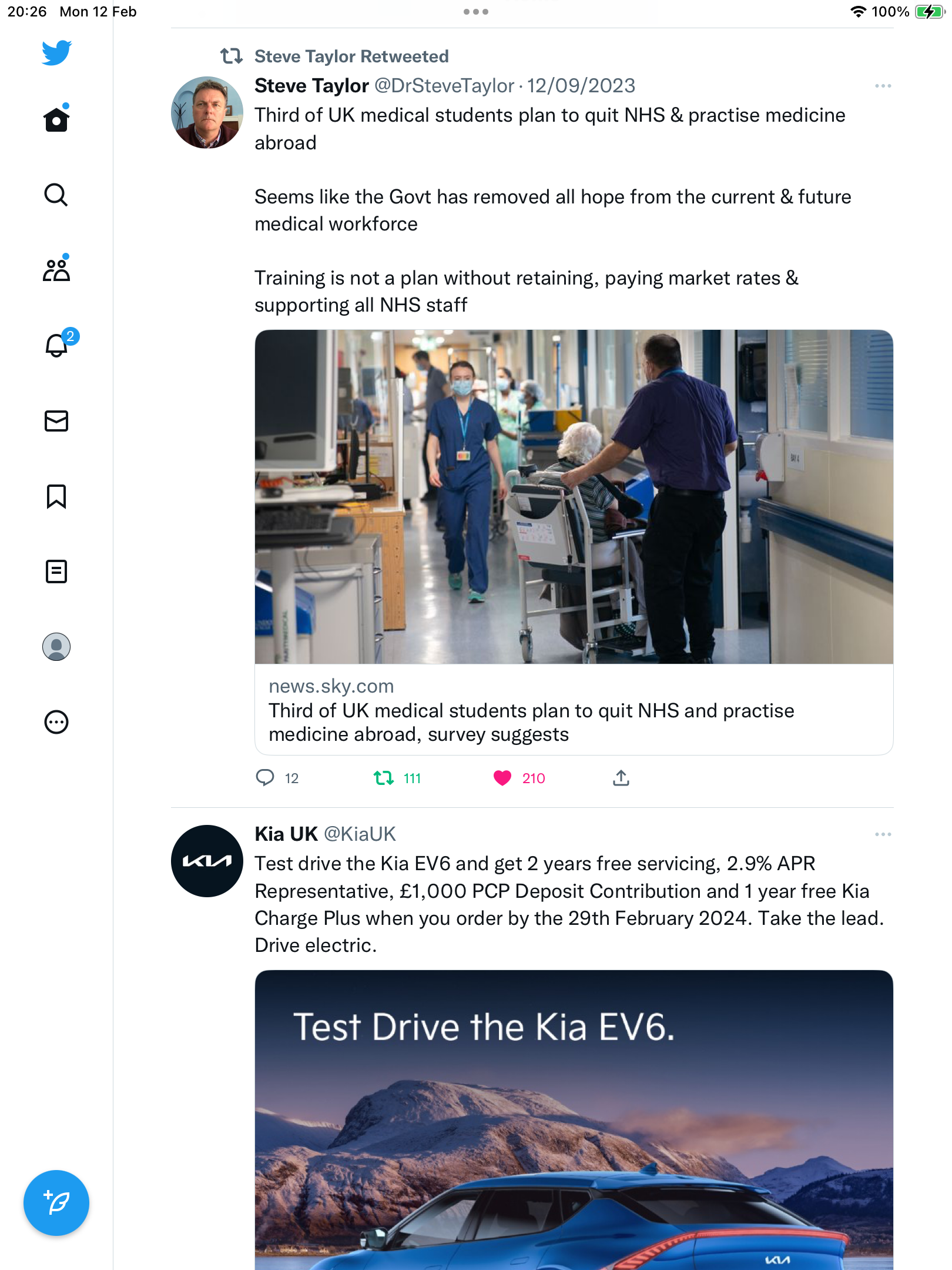Open Communities people icon
The height and width of the screenshot is (1270, 952).
click(56, 269)
